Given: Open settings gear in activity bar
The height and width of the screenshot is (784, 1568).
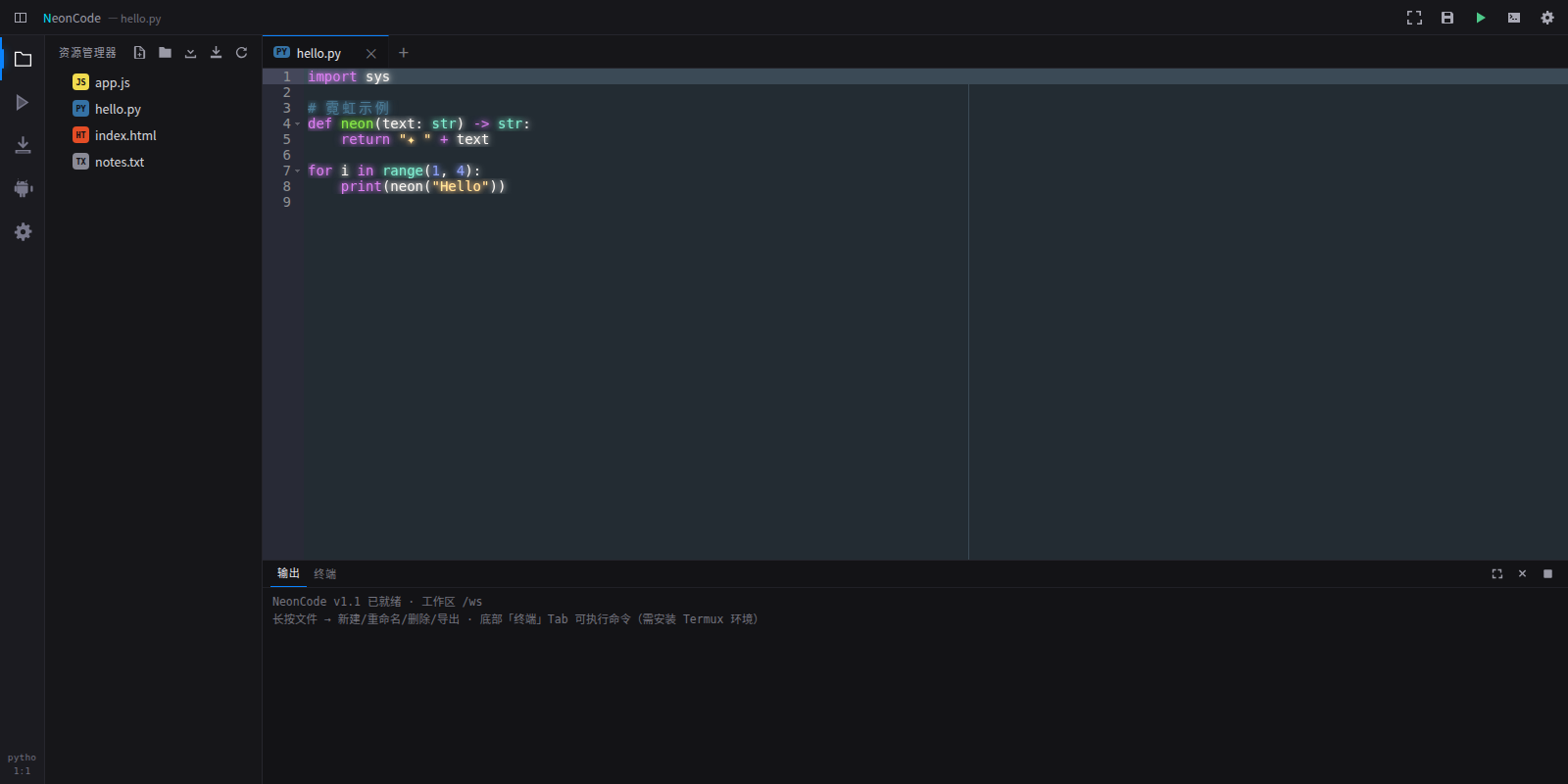Looking at the screenshot, I should click(x=23, y=232).
